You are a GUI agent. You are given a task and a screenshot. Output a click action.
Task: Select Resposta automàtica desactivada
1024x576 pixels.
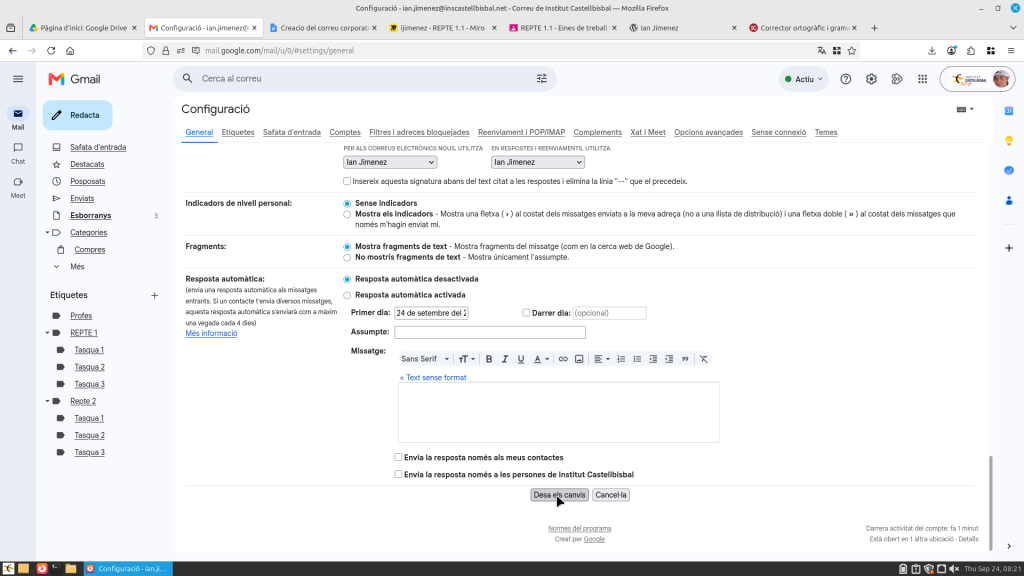(x=347, y=280)
